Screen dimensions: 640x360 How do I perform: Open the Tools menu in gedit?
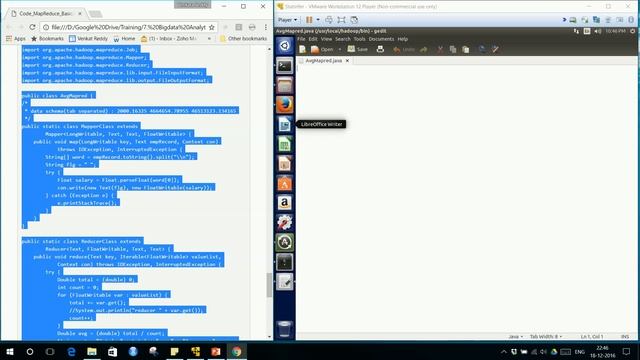(x=360, y=39)
